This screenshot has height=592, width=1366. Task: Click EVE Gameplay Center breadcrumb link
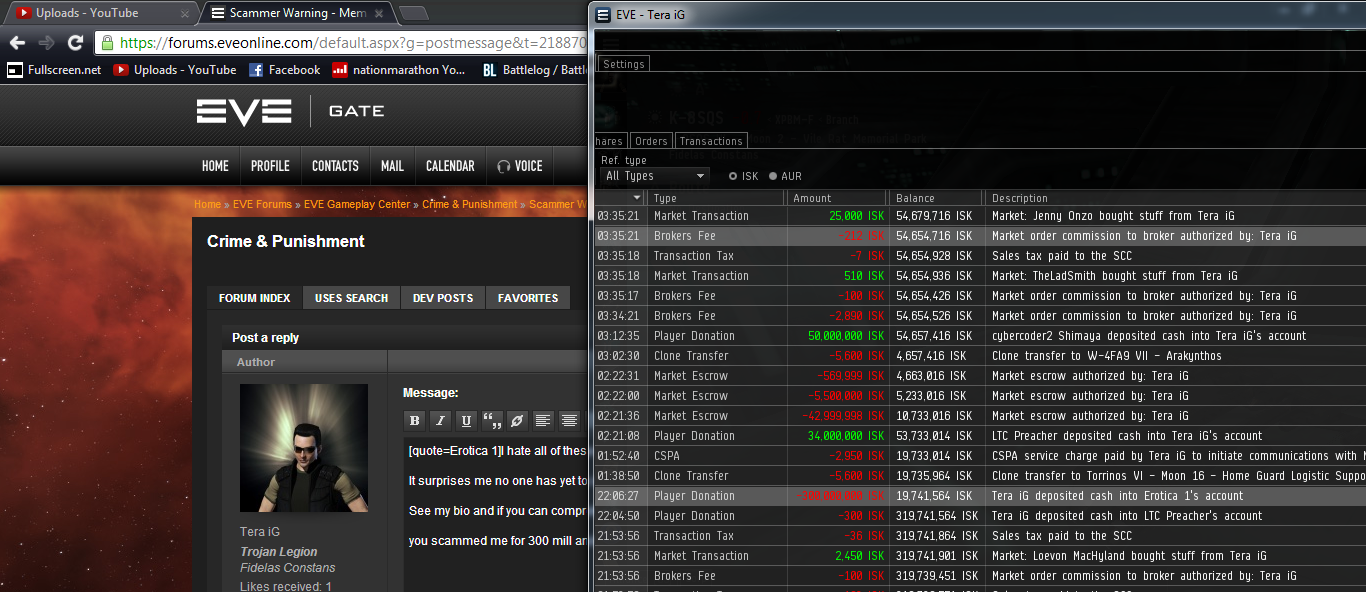click(357, 204)
